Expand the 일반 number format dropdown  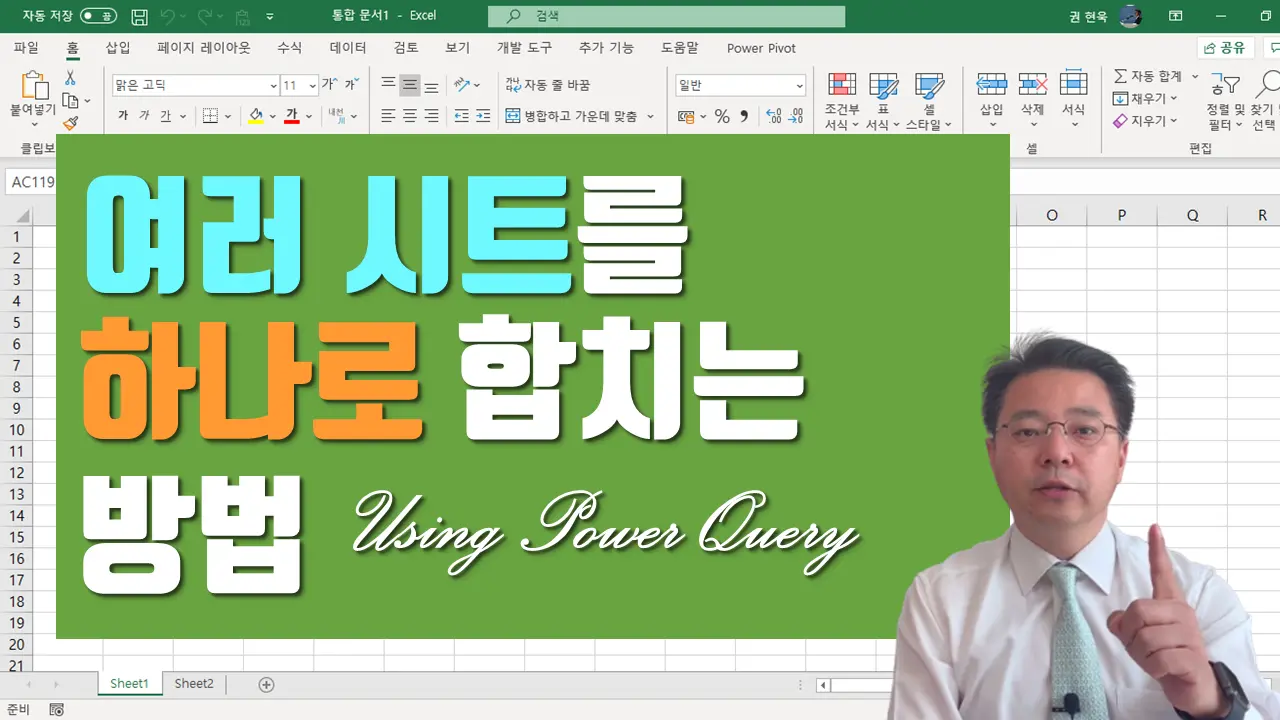[x=799, y=86]
